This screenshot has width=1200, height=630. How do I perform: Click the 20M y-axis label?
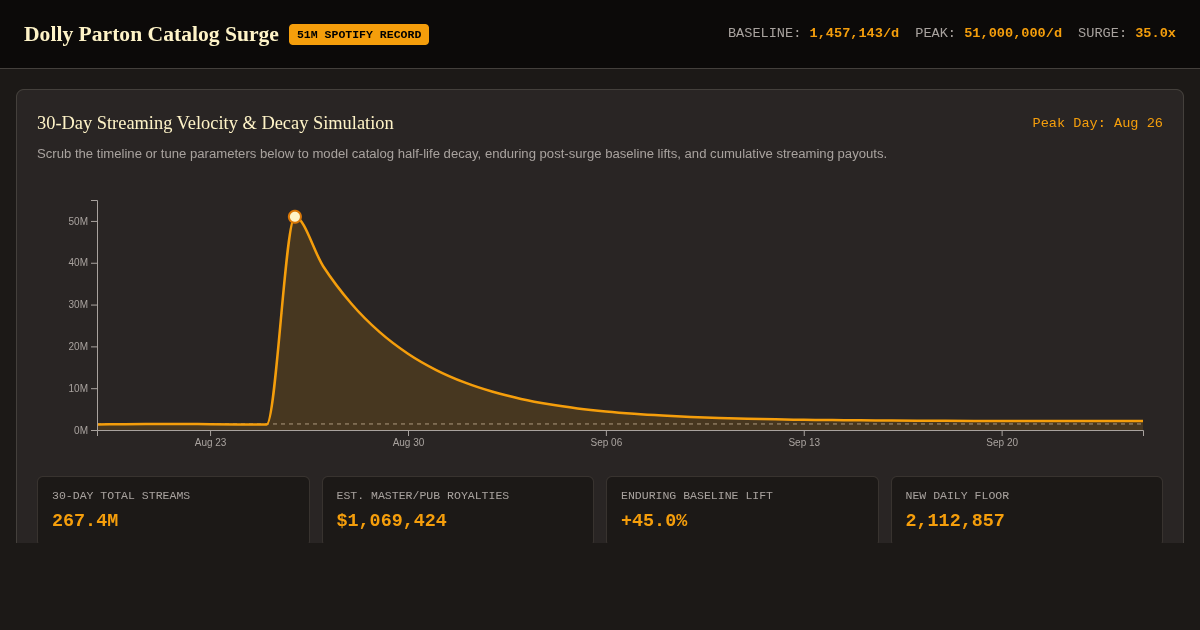point(78,347)
